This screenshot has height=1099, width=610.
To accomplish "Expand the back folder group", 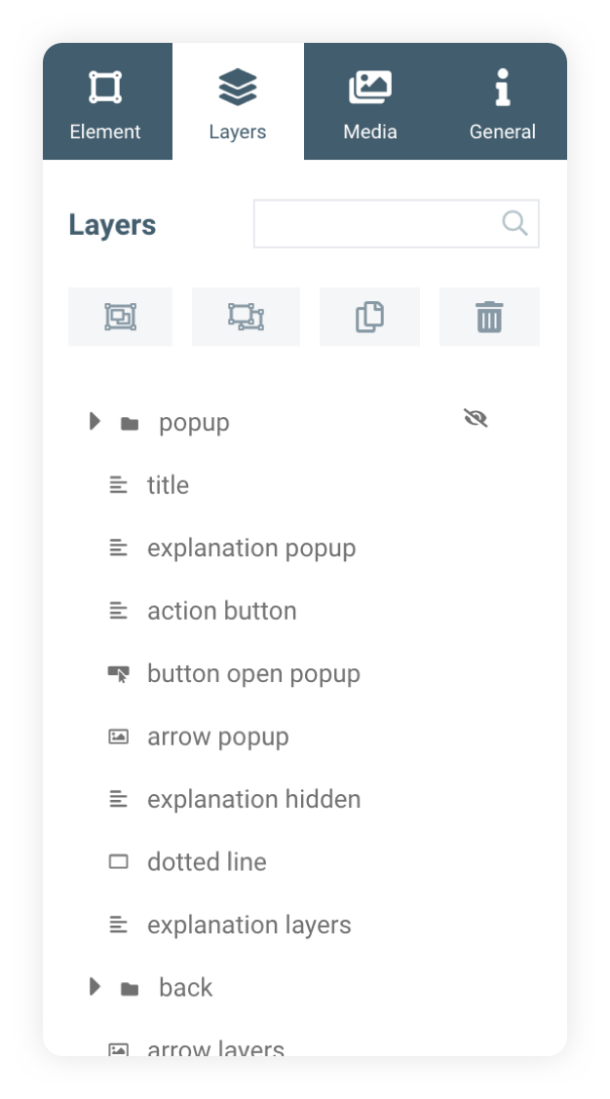I will pyautogui.click(x=95, y=987).
